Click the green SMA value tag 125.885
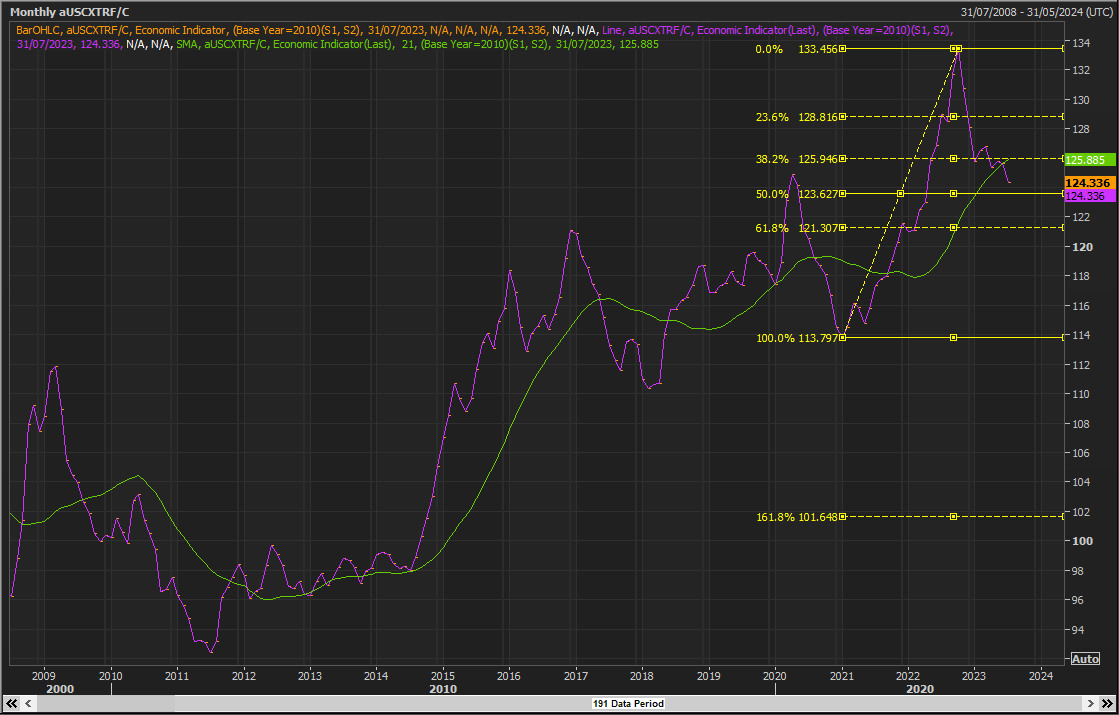The image size is (1119, 715). (1085, 159)
